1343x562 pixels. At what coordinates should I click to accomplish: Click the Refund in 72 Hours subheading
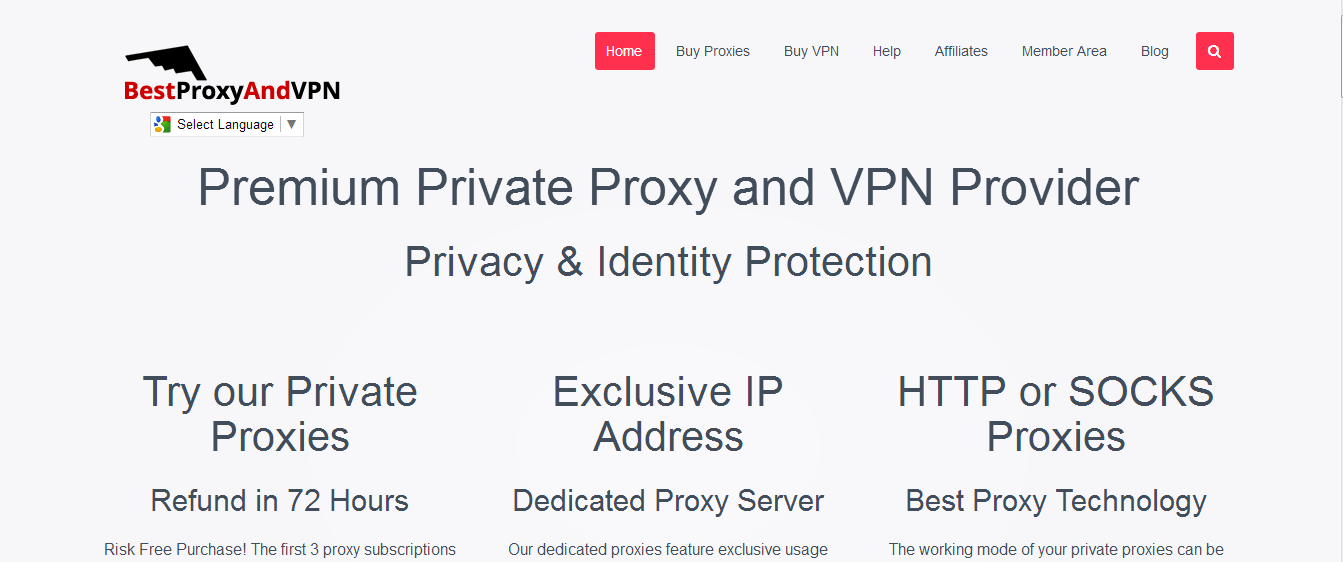tap(280, 501)
